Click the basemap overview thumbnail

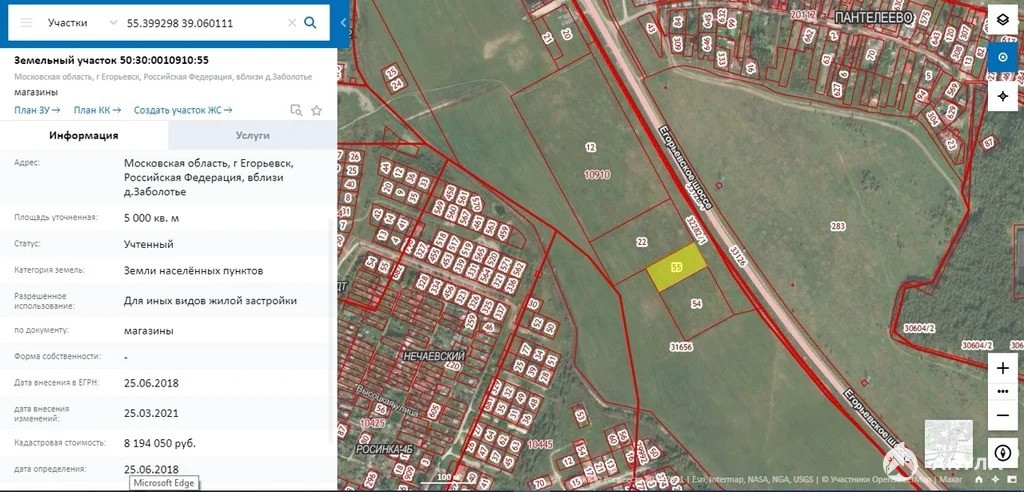coord(948,442)
